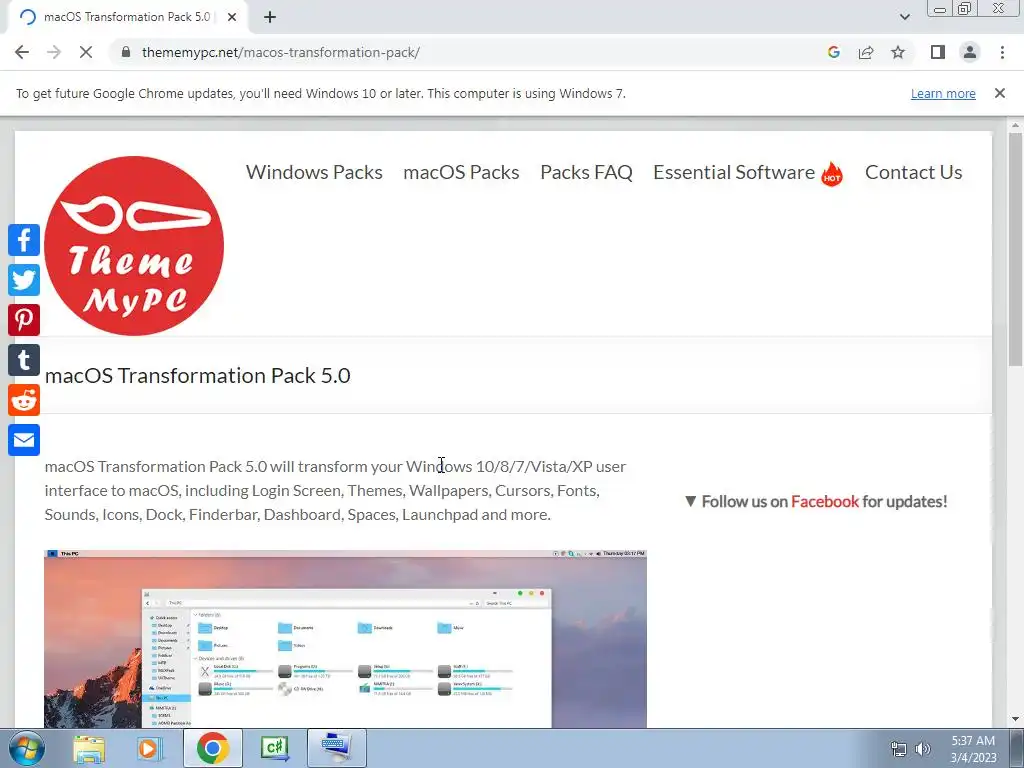Open macOS Packs menu
The image size is (1024, 768).
click(x=461, y=172)
